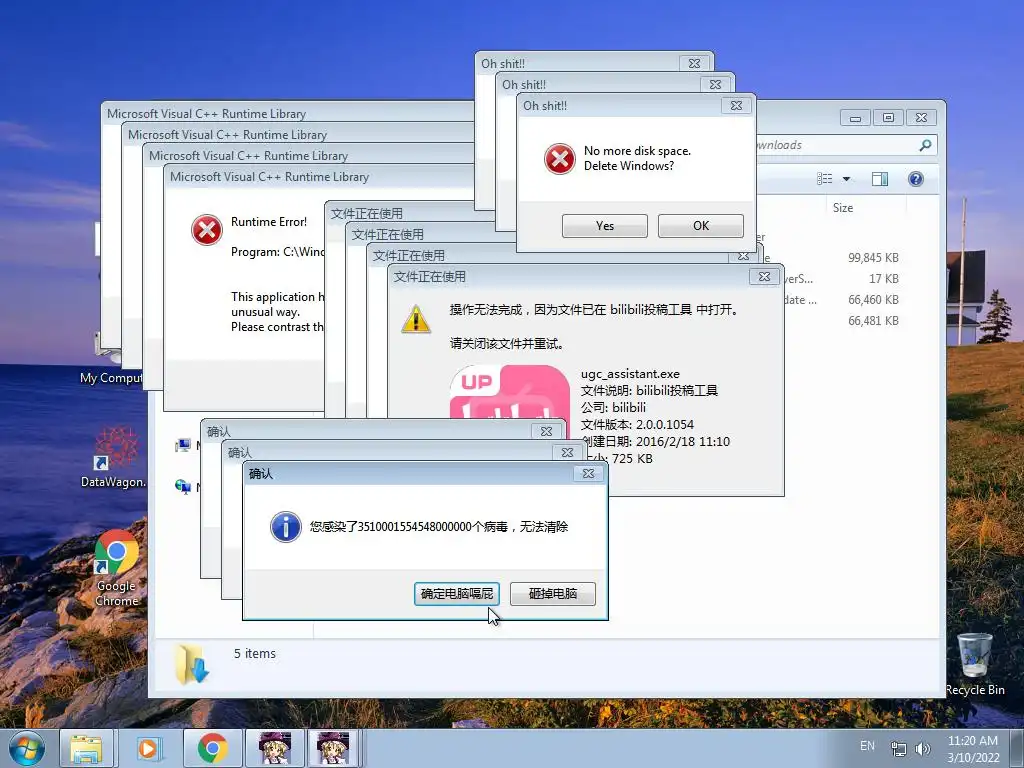The image size is (1024, 768).
Task: Click the computer icon in Explorer navigation pane
Action: 183,445
